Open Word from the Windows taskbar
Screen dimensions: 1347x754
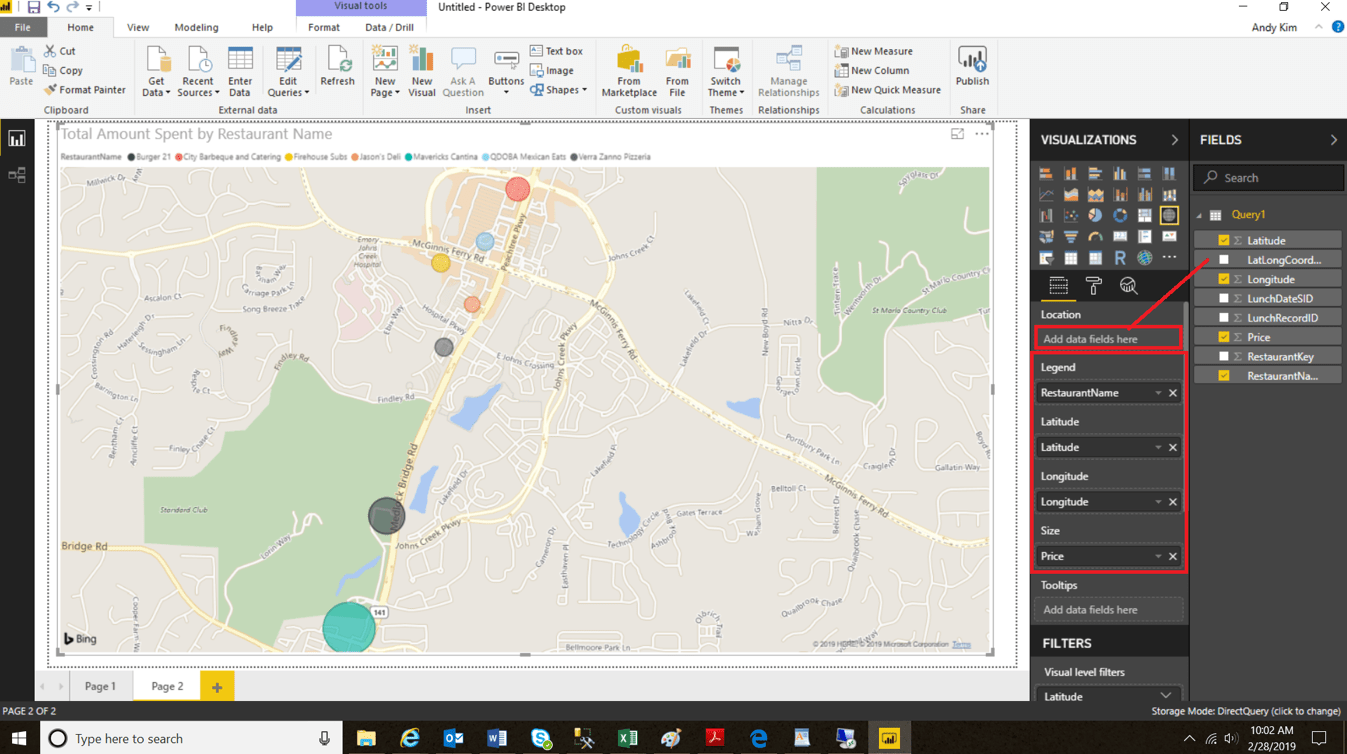(x=497, y=738)
